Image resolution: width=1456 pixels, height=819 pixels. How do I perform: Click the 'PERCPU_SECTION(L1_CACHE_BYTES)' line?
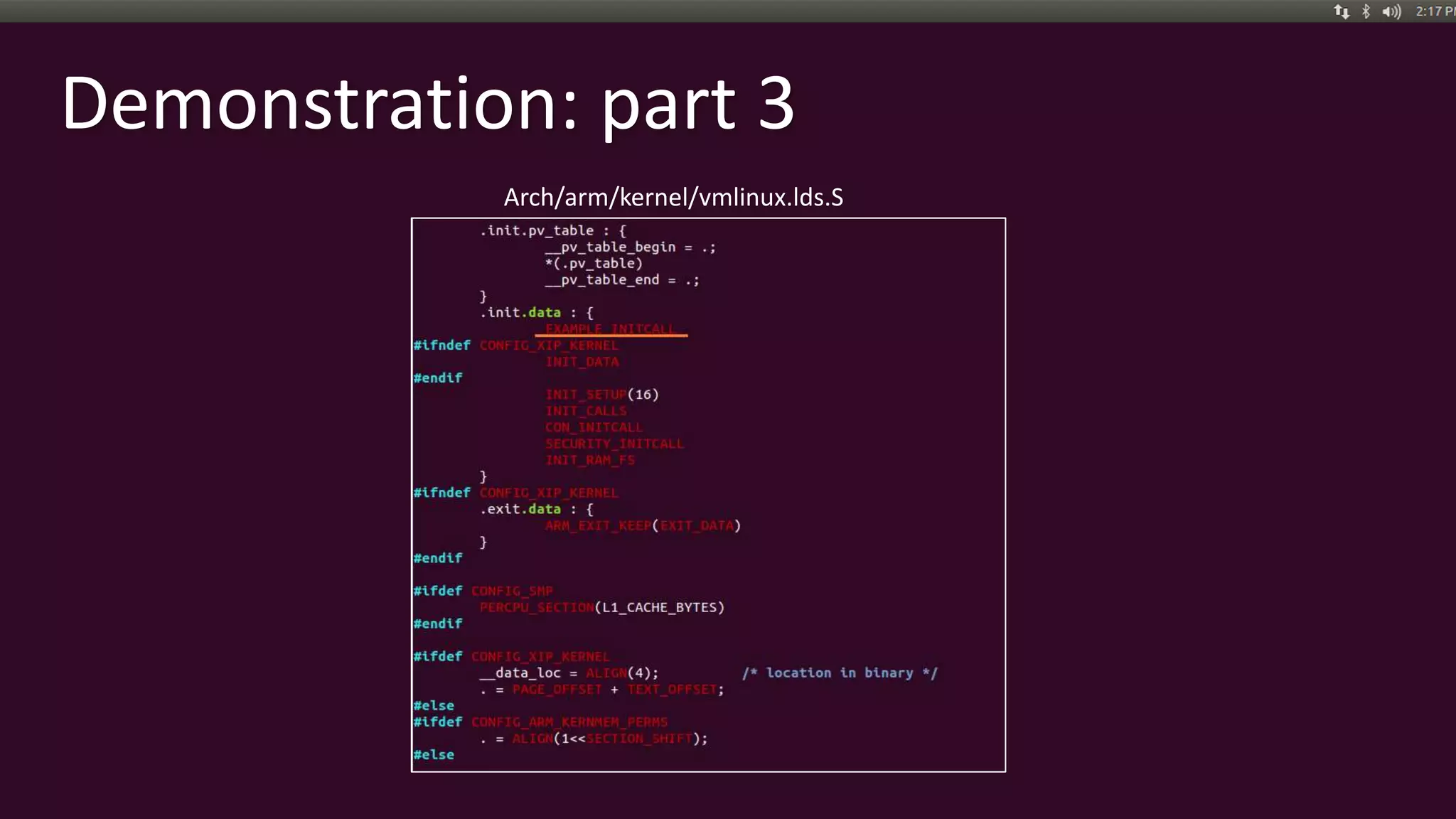[602, 607]
